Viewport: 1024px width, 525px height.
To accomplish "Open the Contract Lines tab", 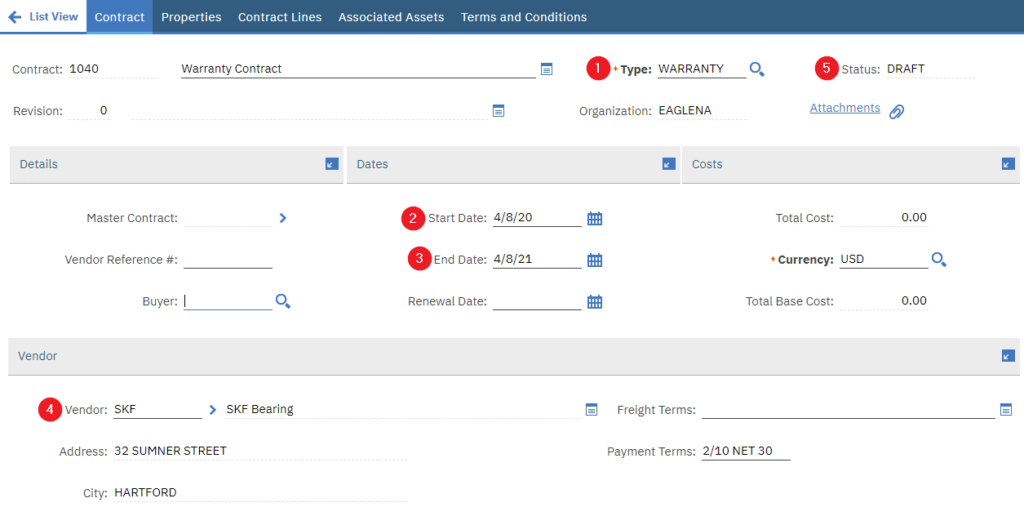I will [x=280, y=17].
